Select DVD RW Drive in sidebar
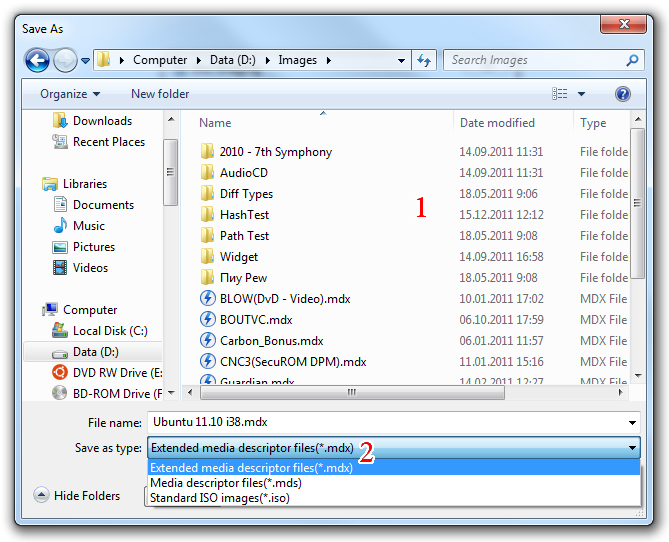The height and width of the screenshot is (542, 669). [116, 373]
